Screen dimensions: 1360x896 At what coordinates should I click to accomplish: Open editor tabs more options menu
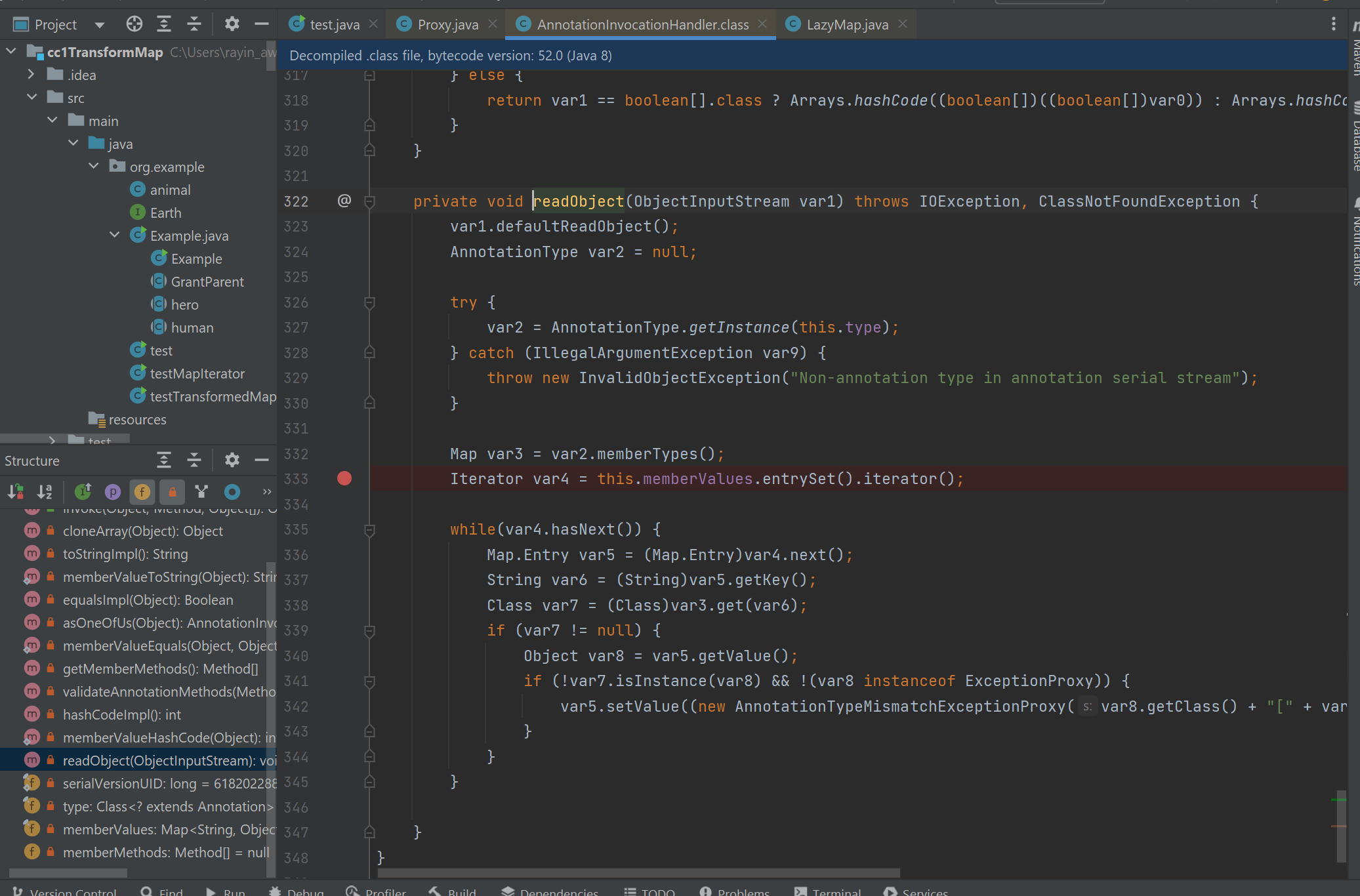pos(1333,24)
